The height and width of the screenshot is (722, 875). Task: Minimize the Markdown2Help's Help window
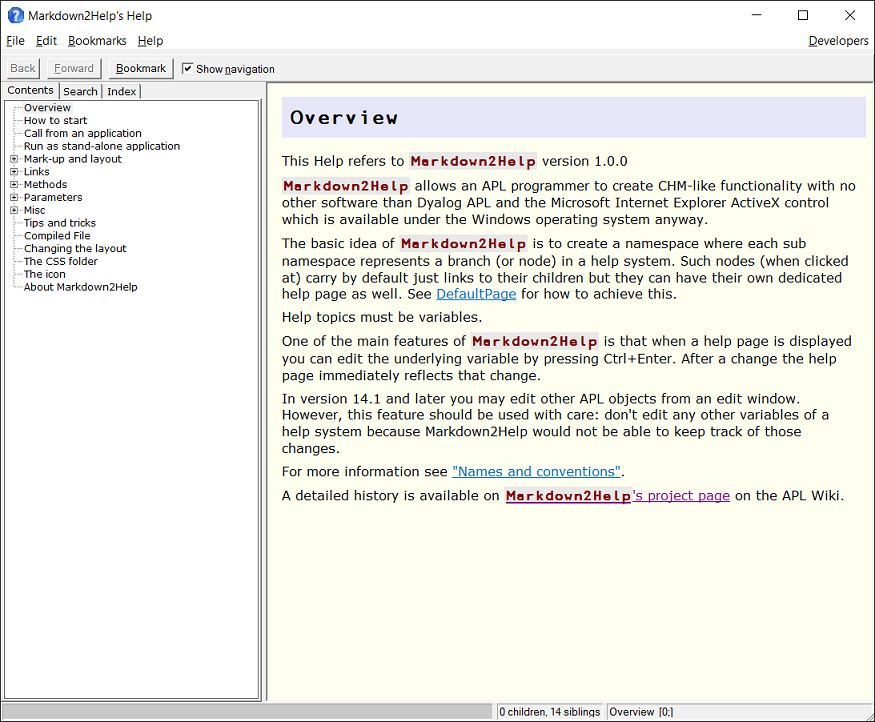pyautogui.click(x=757, y=15)
